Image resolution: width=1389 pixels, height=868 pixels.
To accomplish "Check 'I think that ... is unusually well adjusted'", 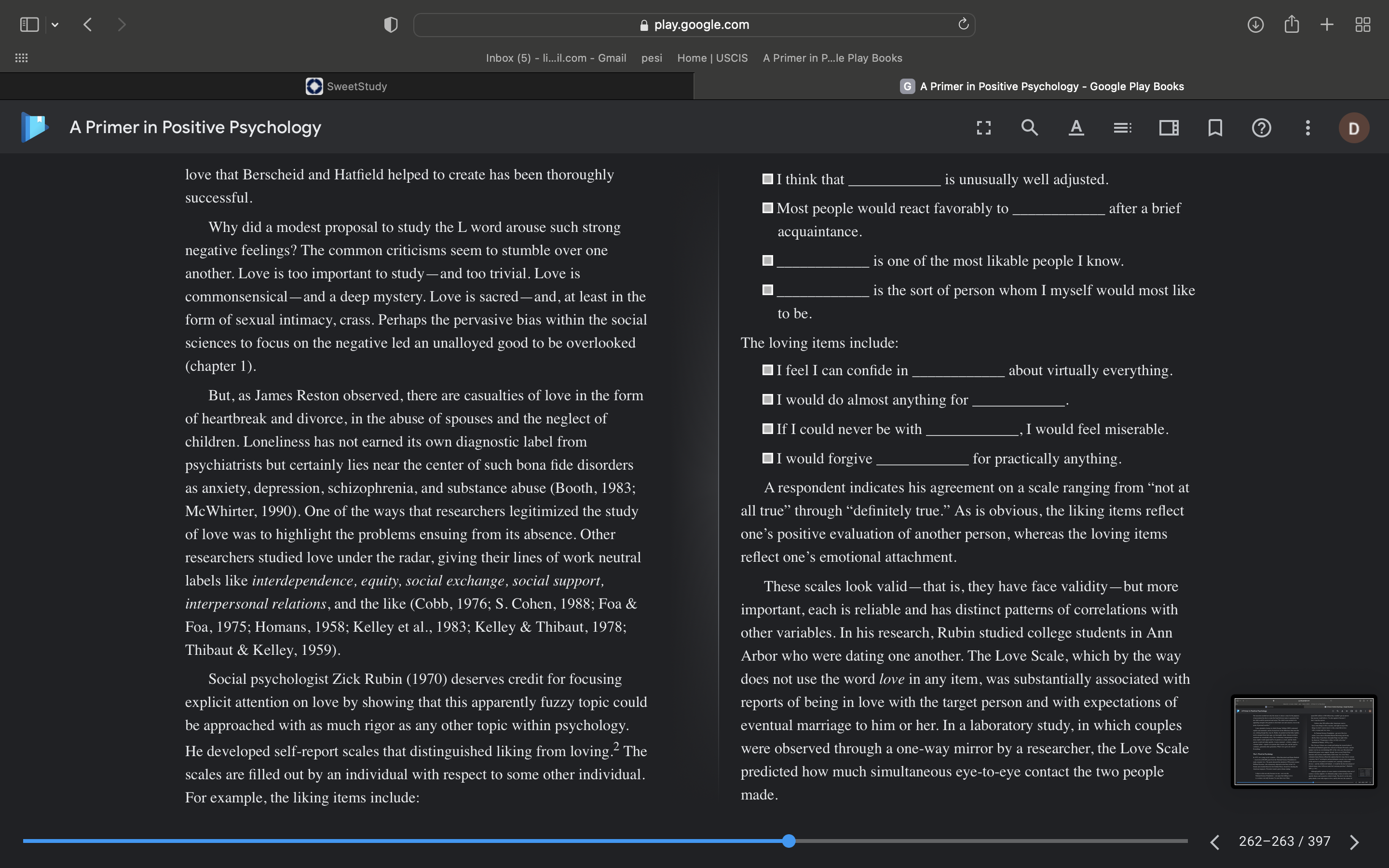I will (767, 179).
